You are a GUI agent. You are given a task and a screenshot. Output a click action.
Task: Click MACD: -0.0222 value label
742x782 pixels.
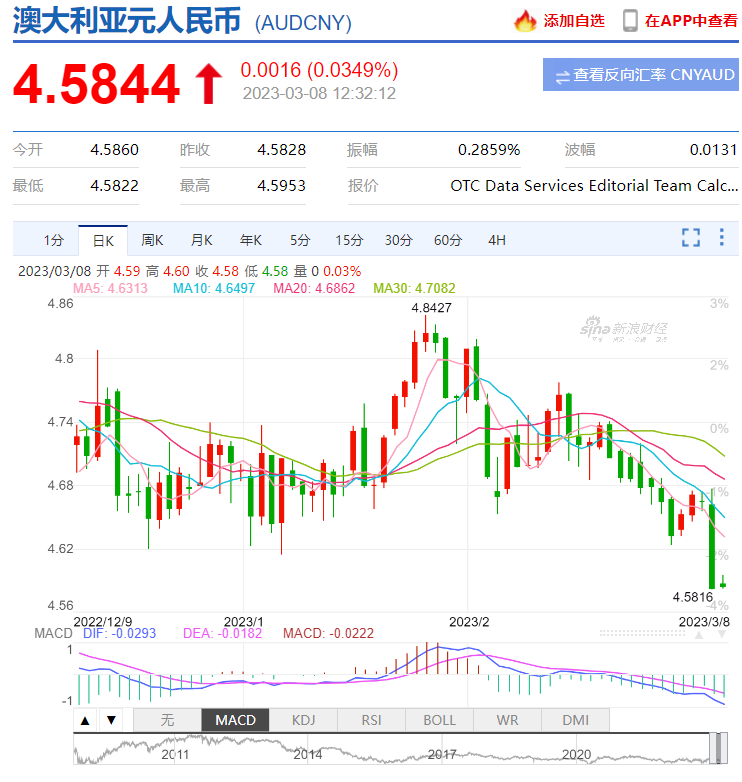pyautogui.click(x=328, y=633)
